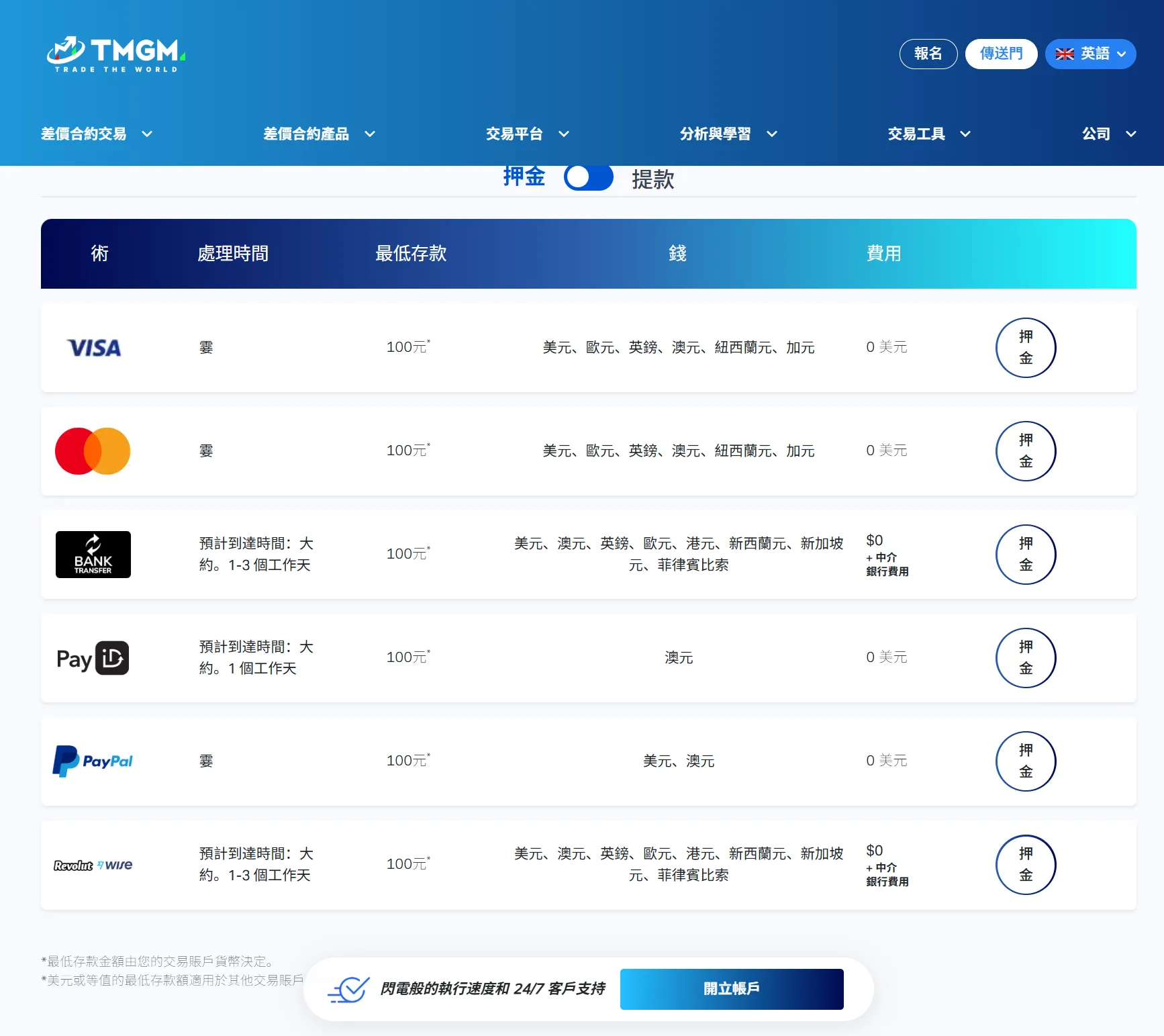Click 押金 button in Bank Transfer row

tap(1026, 555)
